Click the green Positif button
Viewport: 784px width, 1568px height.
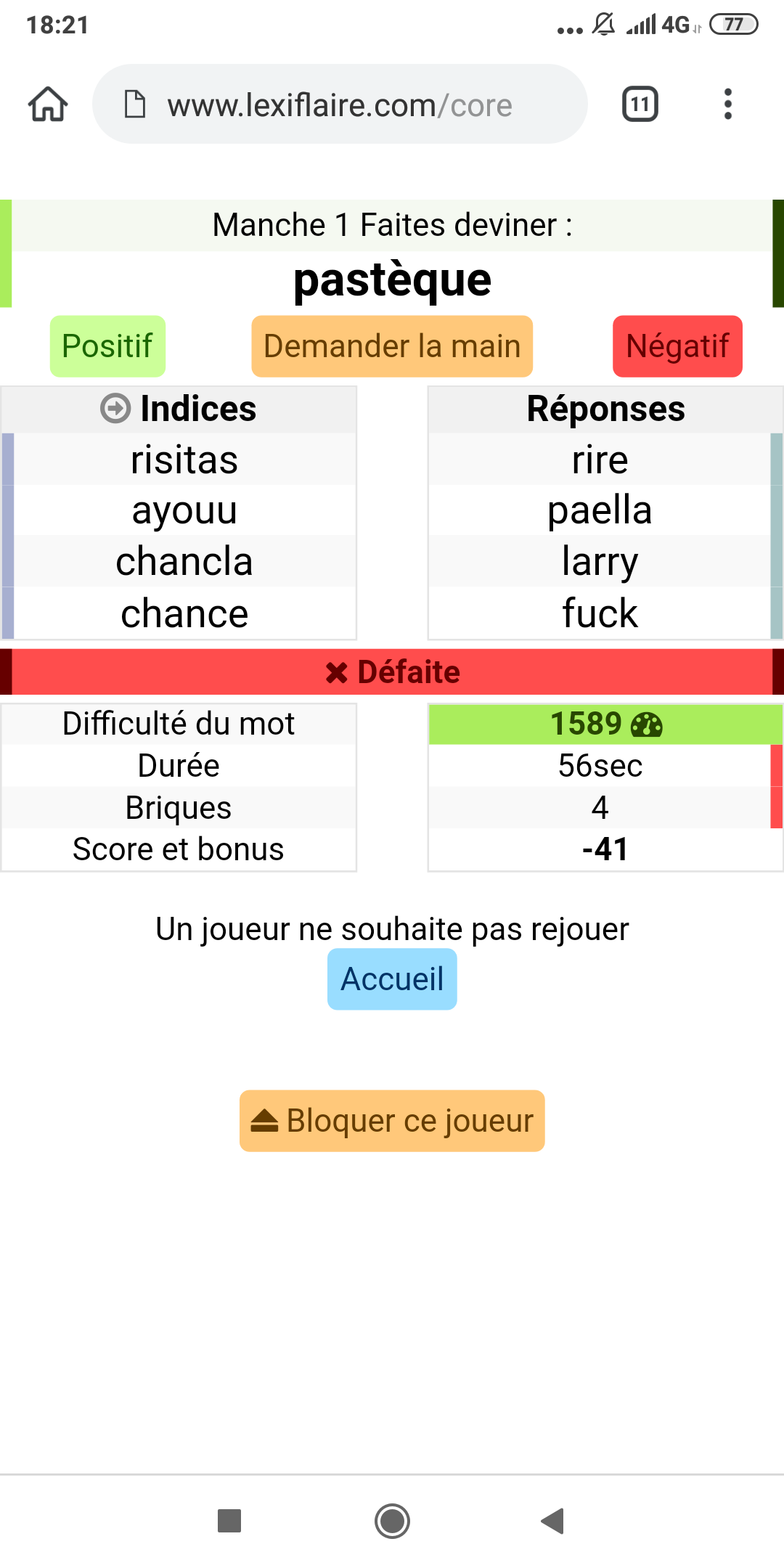[107, 346]
